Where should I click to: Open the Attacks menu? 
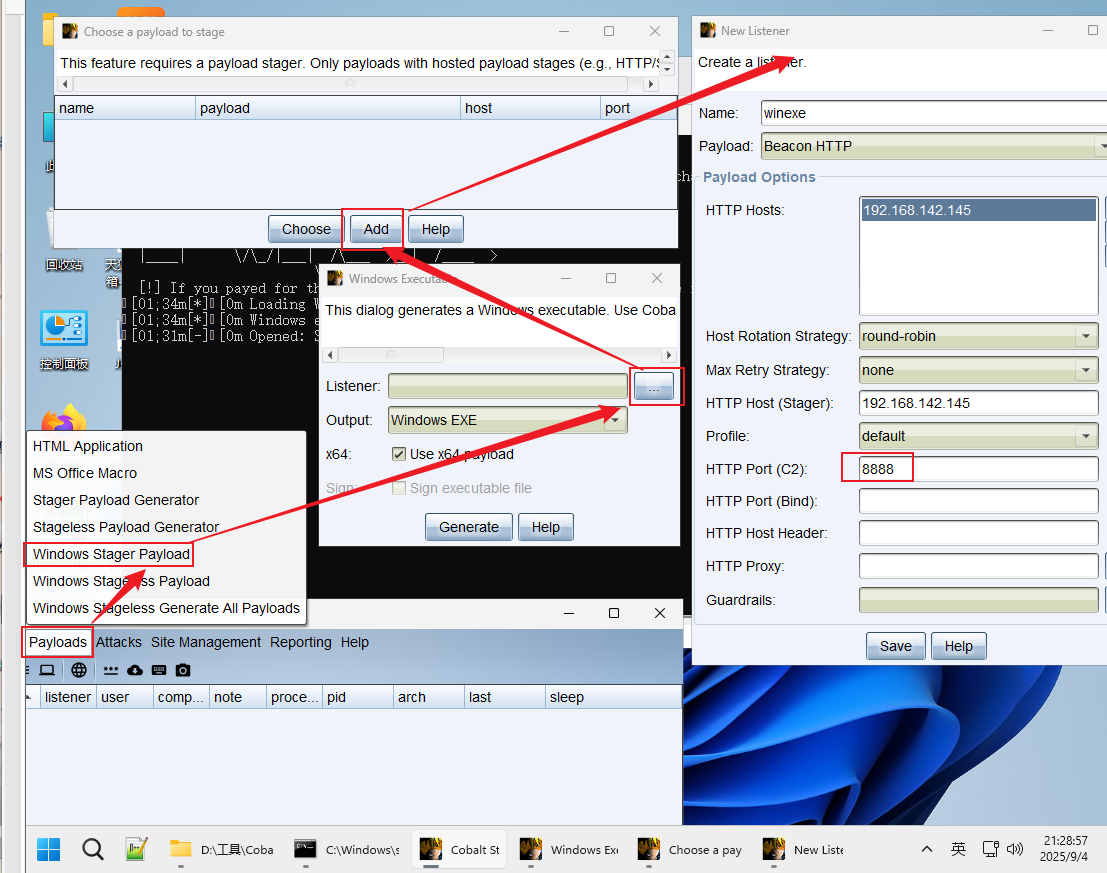click(x=119, y=642)
